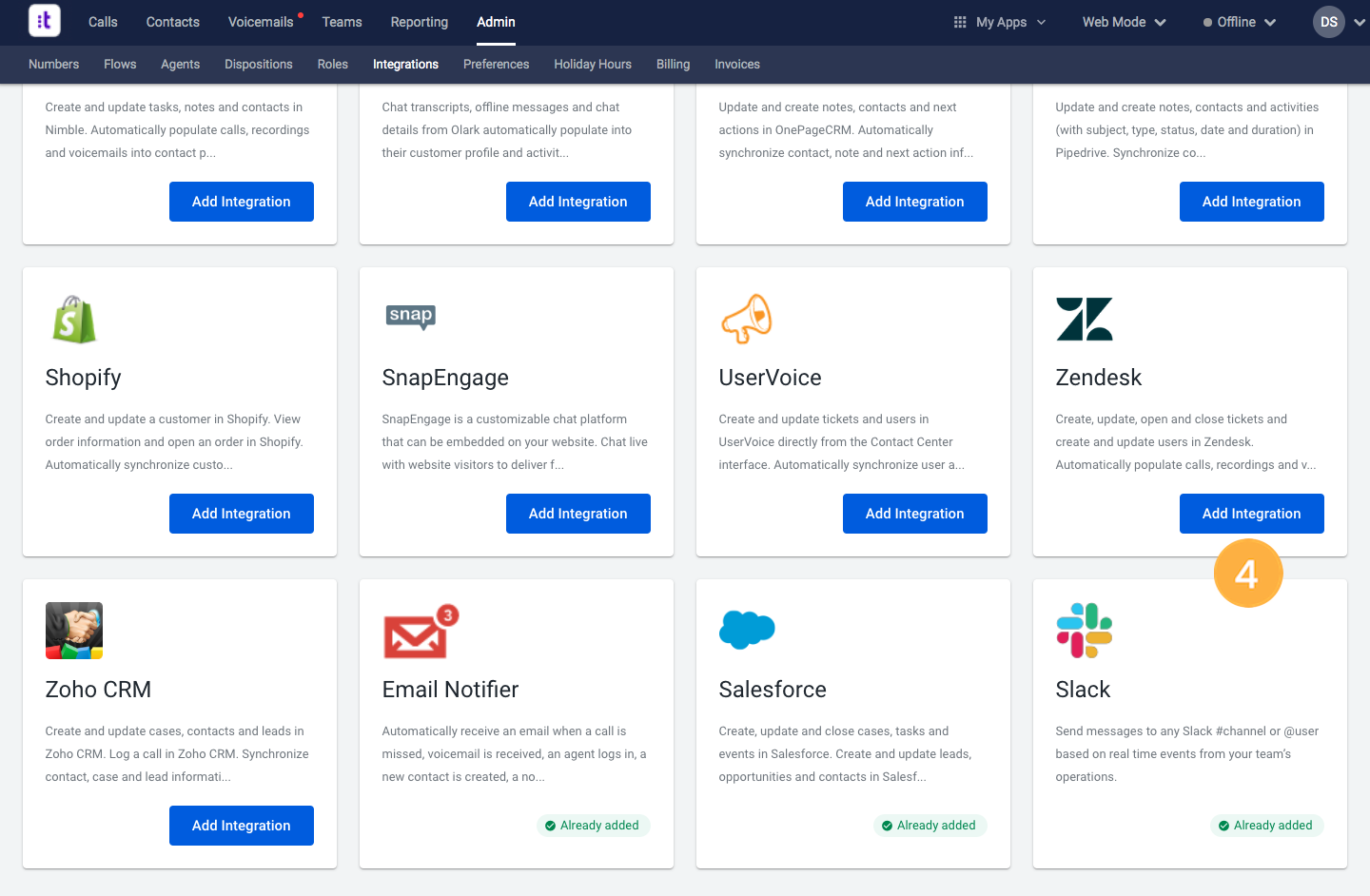Switch to the Reporting tab
Screen dimensions: 1370x896
pos(419,22)
